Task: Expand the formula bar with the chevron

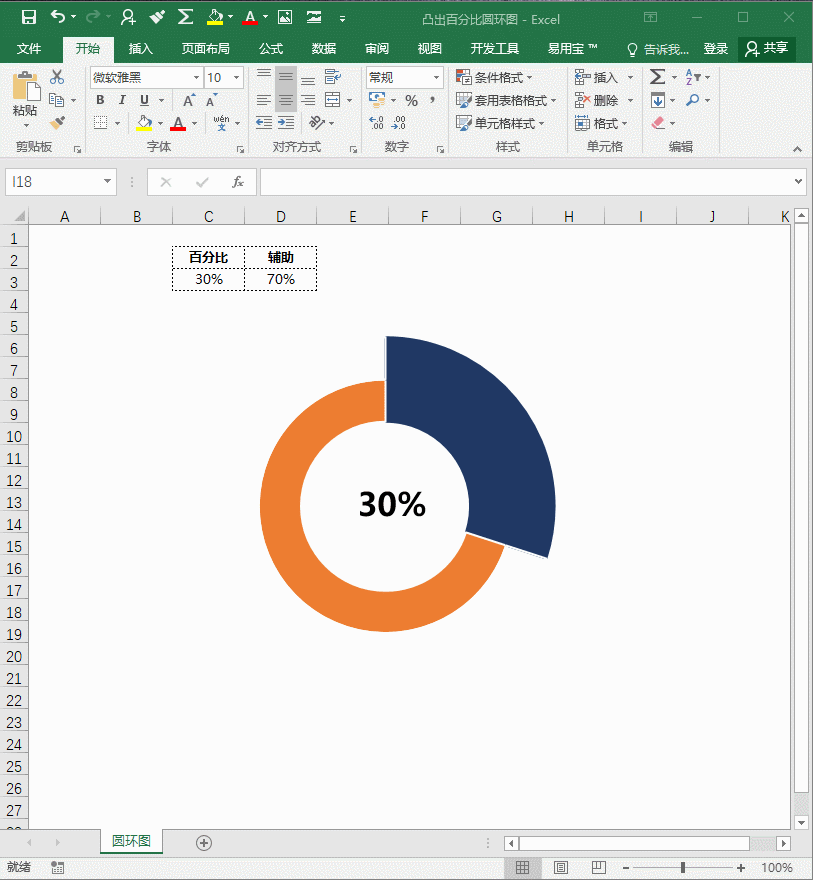Action: pos(798,181)
